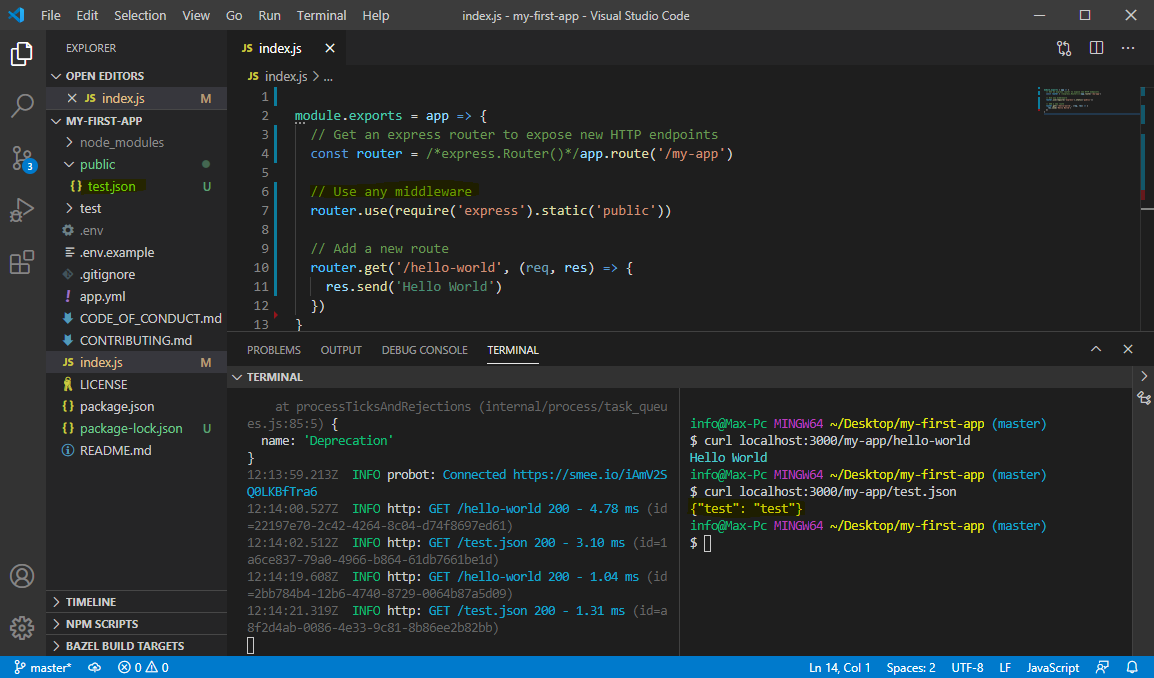Open the package.json file
Image resolution: width=1154 pixels, height=678 pixels.
pyautogui.click(x=117, y=406)
